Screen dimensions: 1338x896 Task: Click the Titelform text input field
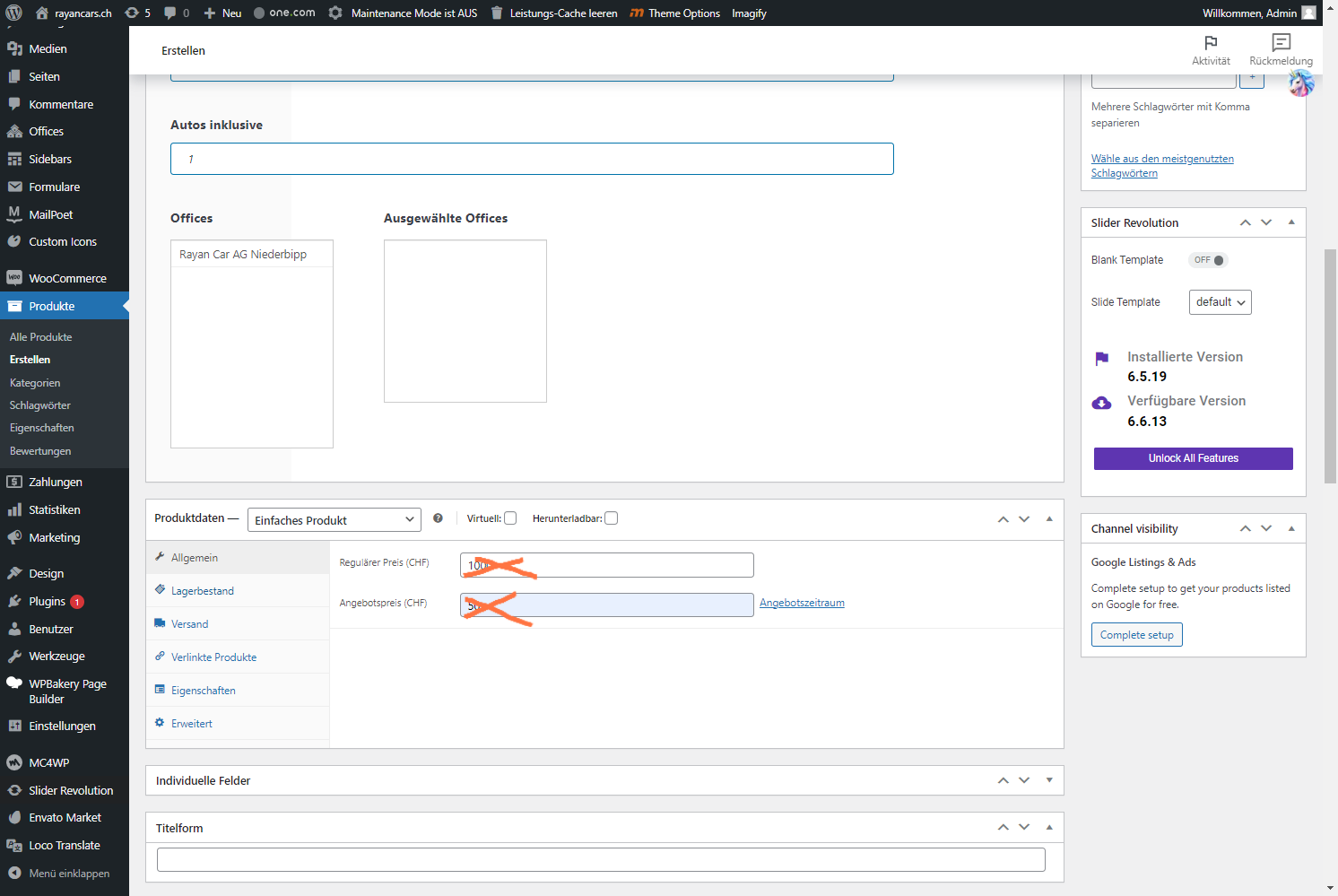pos(601,859)
